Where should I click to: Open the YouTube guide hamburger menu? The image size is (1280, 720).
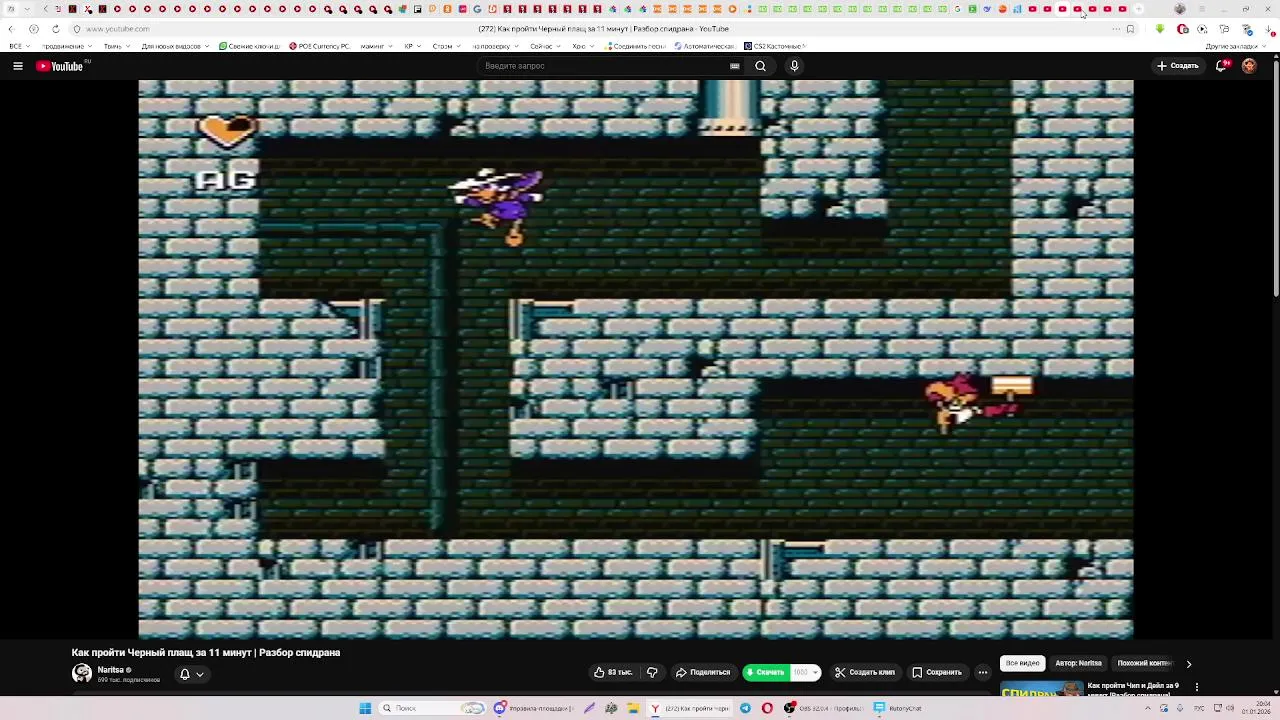pyautogui.click(x=18, y=66)
